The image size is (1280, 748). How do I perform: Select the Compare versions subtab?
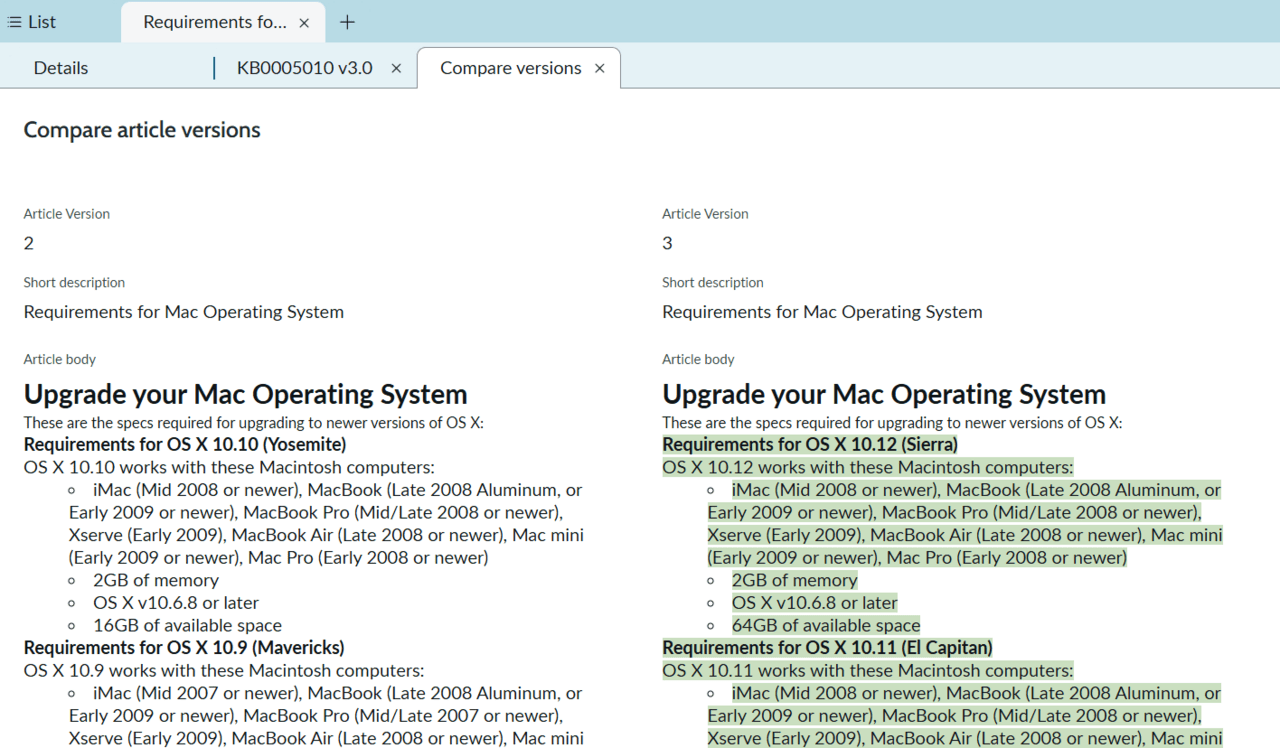point(510,68)
